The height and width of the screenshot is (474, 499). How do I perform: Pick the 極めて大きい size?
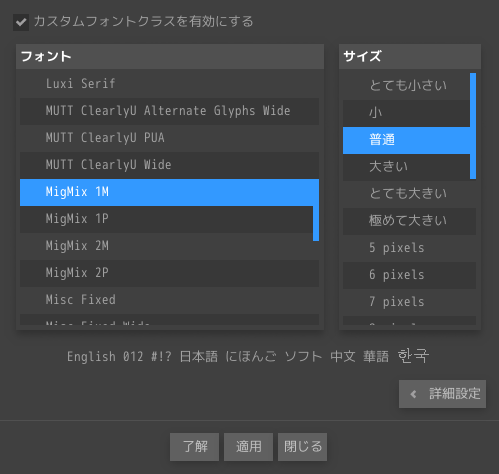(409, 221)
